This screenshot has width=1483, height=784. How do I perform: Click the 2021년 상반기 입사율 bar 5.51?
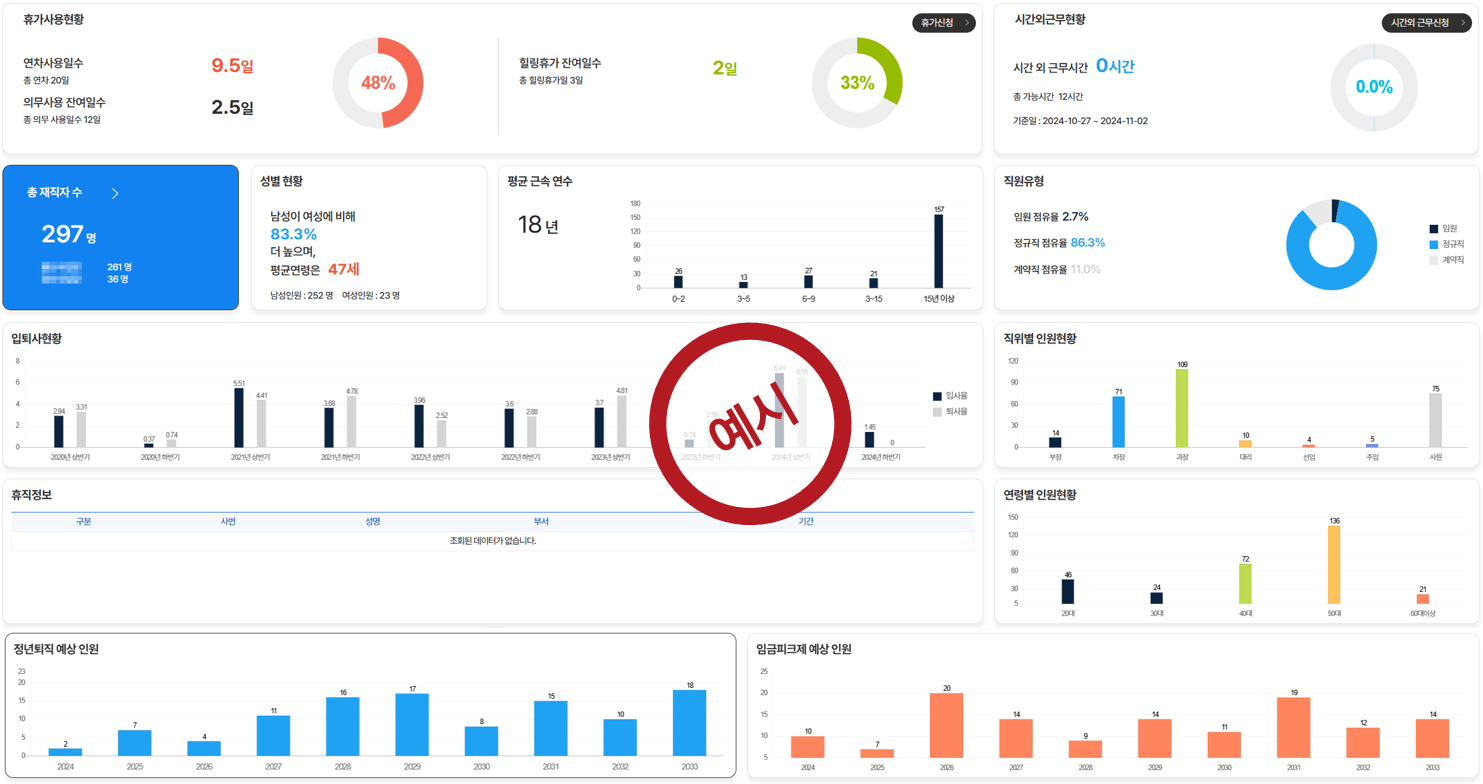pyautogui.click(x=239, y=417)
